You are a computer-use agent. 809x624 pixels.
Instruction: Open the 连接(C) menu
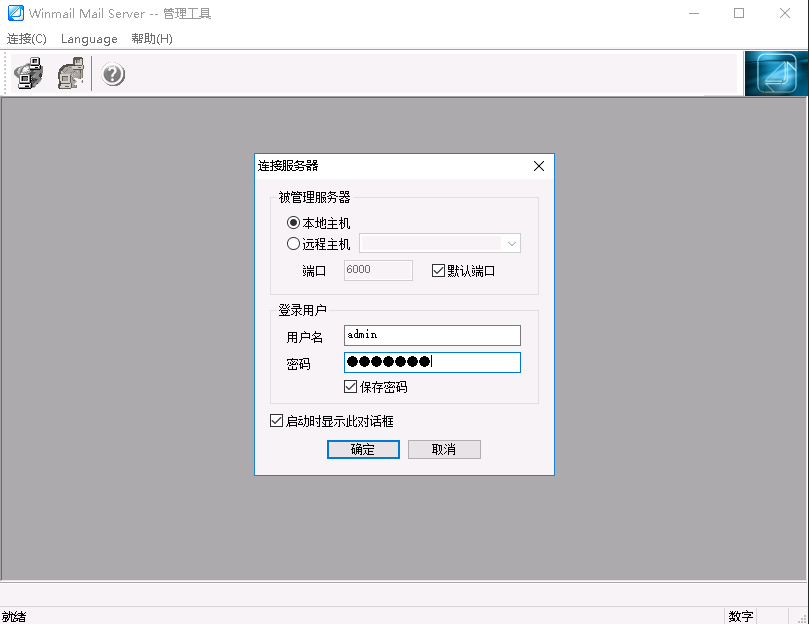tap(27, 39)
